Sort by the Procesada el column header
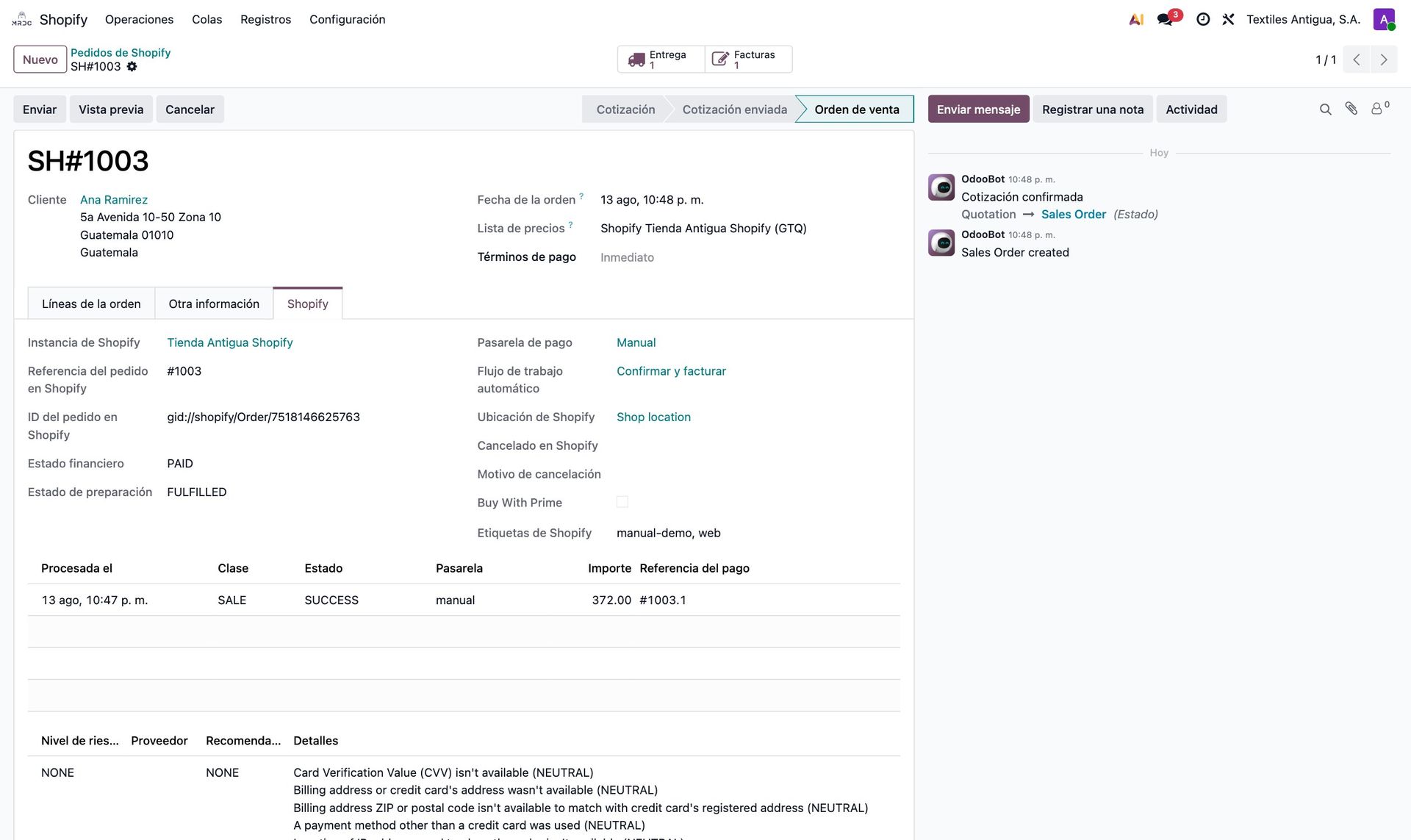This screenshot has width=1411, height=840. pos(76,568)
